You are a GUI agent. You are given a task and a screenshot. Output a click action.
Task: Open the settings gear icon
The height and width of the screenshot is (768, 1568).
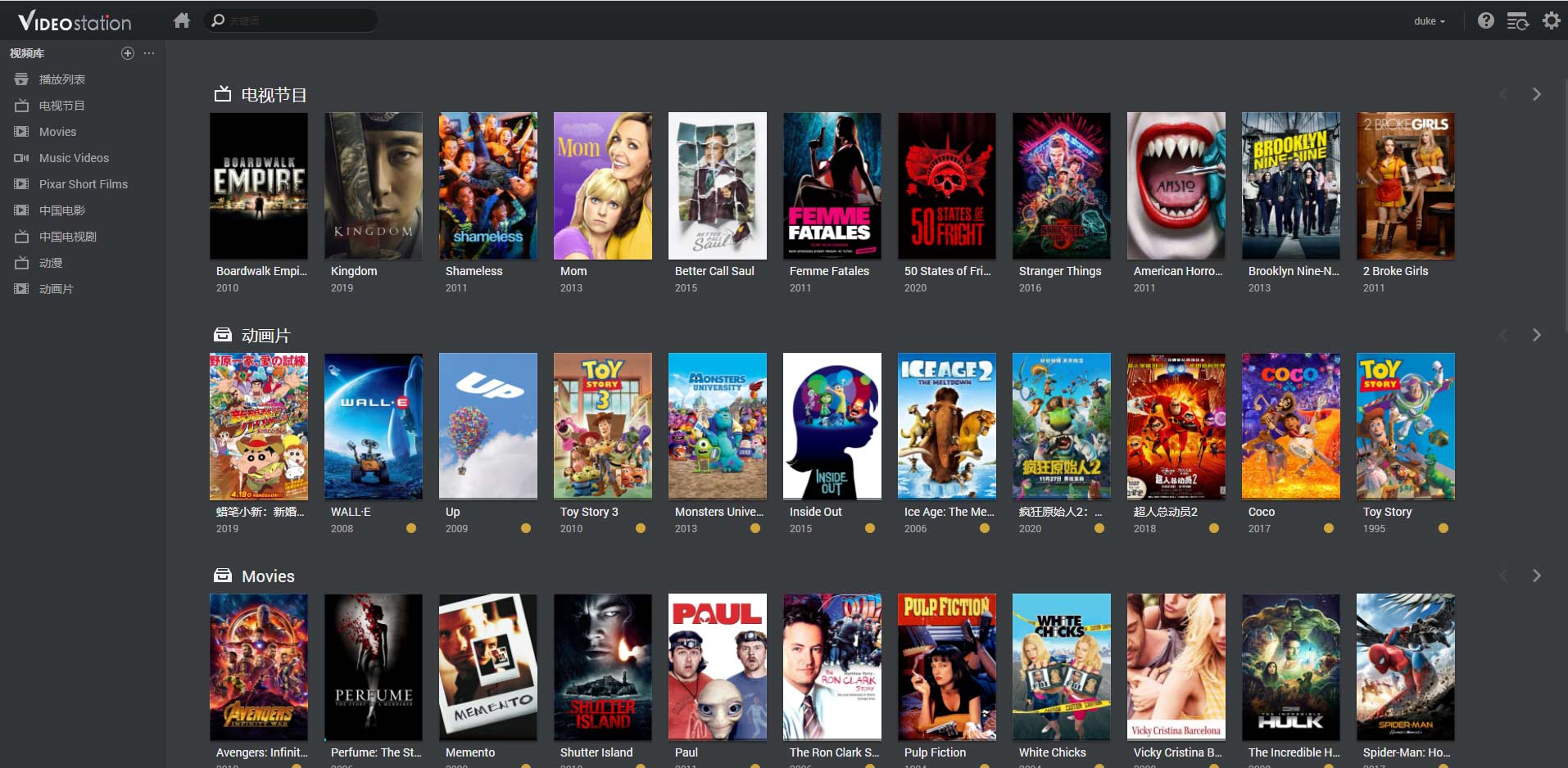pyautogui.click(x=1551, y=20)
